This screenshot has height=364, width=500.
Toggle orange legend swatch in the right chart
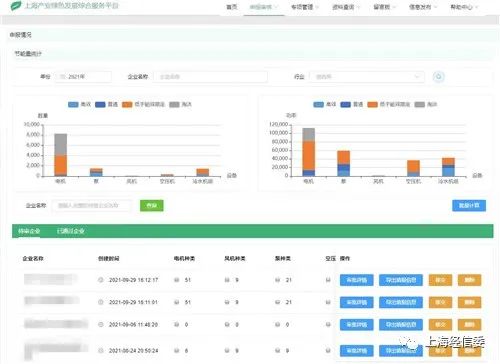coord(372,105)
